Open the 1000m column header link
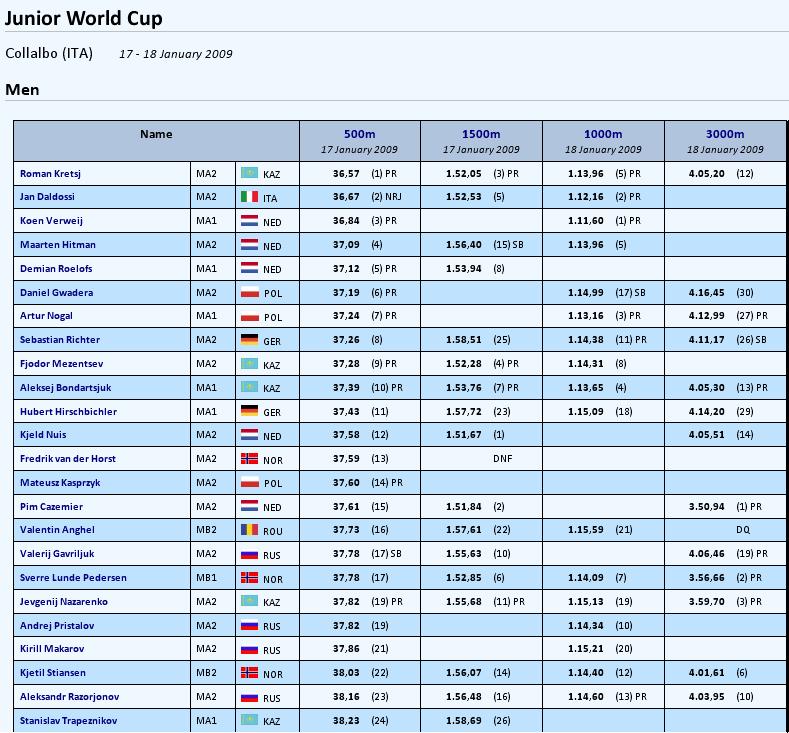Viewport: 789px width, 733px height. coord(603,134)
